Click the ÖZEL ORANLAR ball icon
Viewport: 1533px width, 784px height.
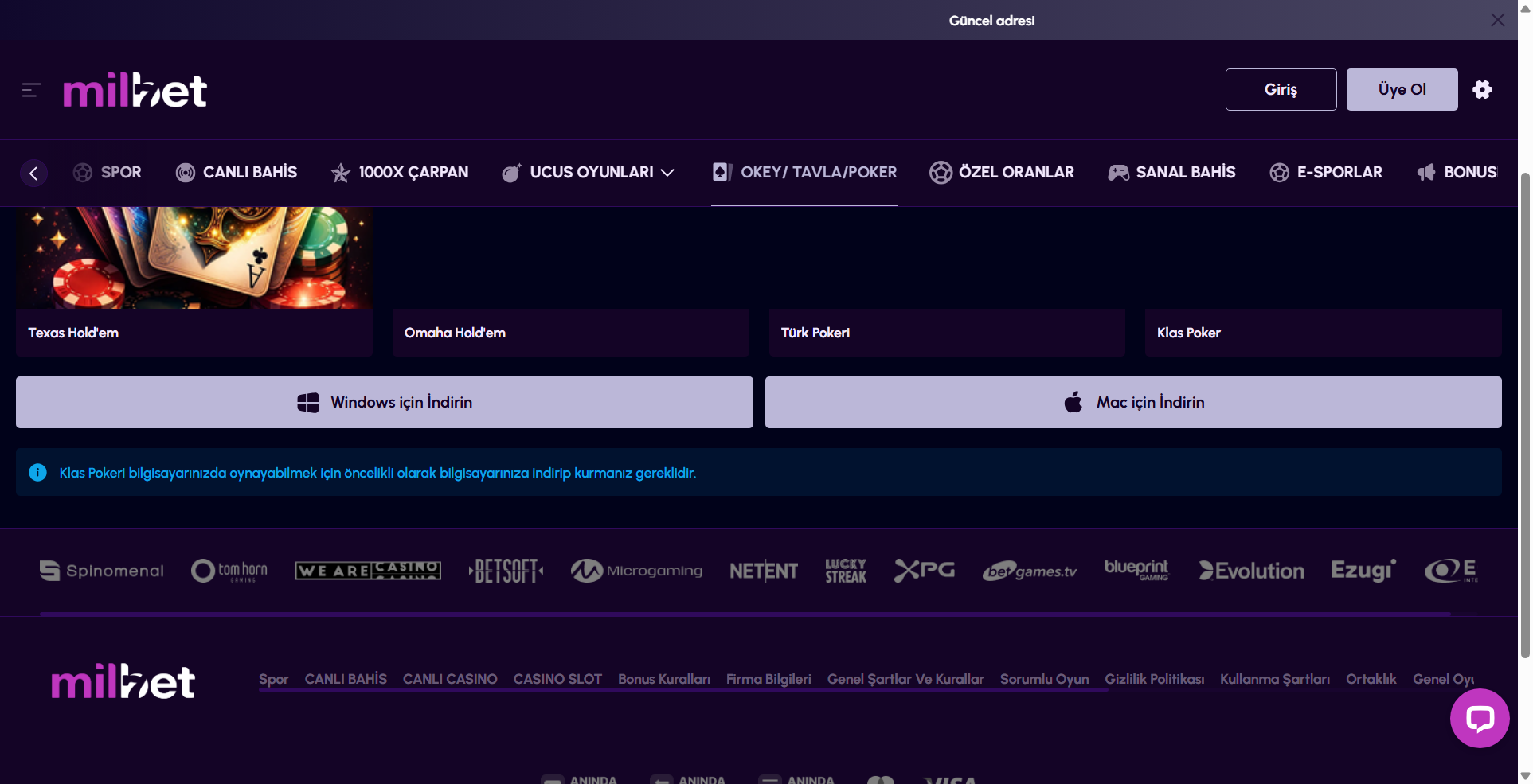coord(941,172)
